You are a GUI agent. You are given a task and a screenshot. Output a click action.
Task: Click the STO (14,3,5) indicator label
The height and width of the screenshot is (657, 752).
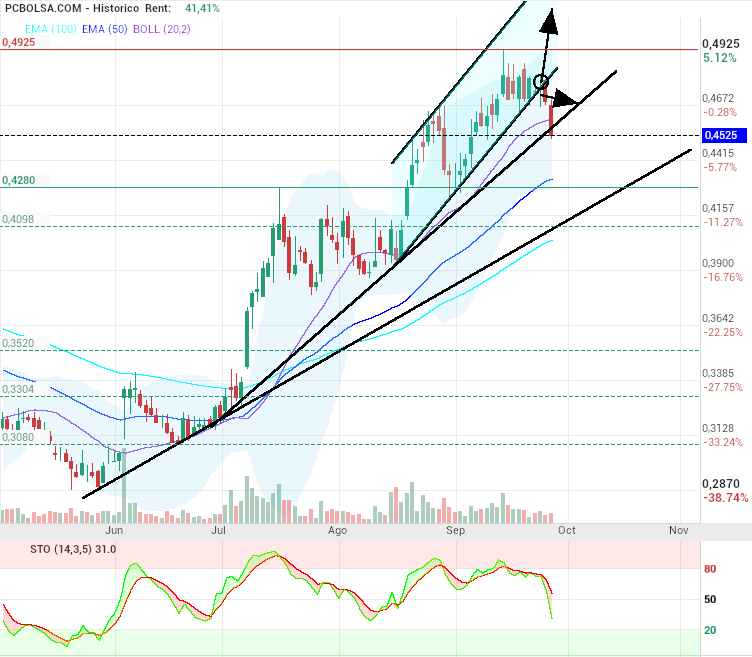coord(60,549)
